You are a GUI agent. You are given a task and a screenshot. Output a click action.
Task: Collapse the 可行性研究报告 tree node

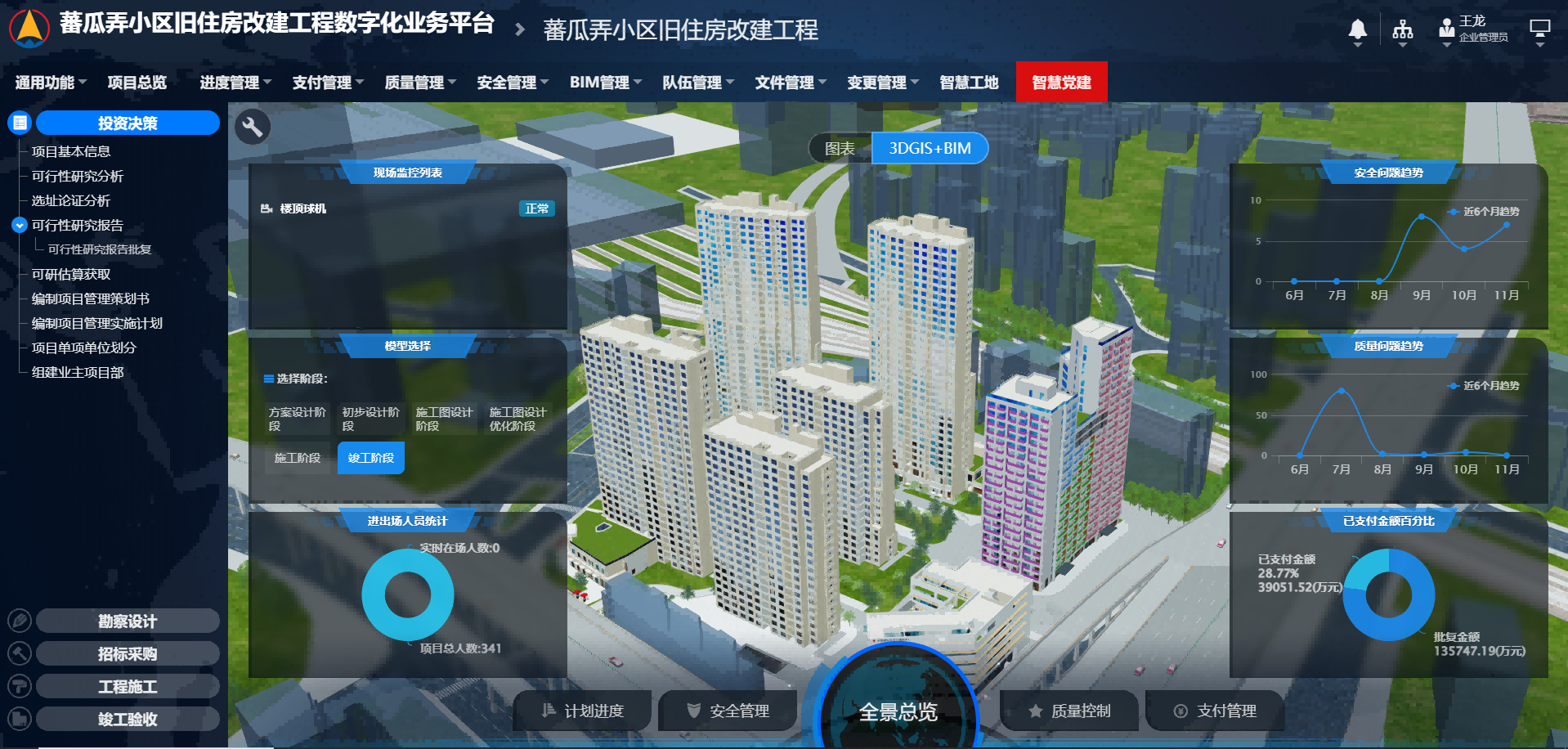click(x=18, y=225)
